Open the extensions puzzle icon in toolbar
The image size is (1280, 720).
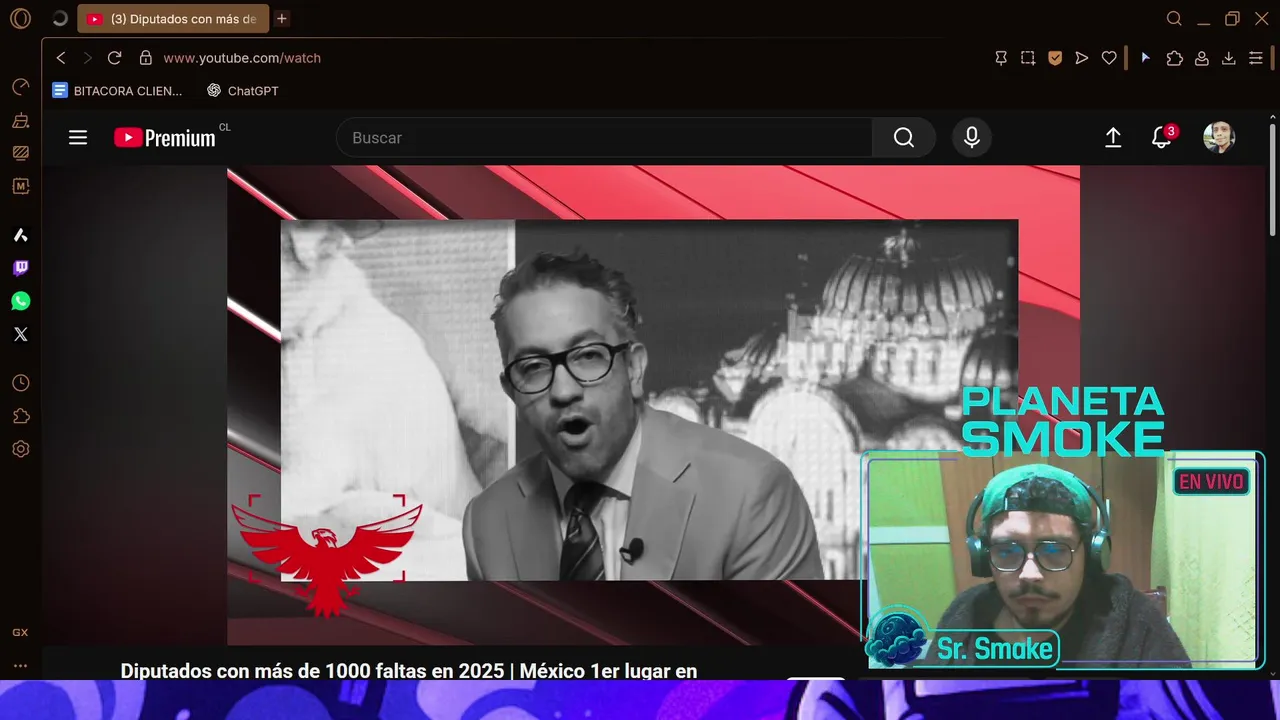tap(1175, 58)
